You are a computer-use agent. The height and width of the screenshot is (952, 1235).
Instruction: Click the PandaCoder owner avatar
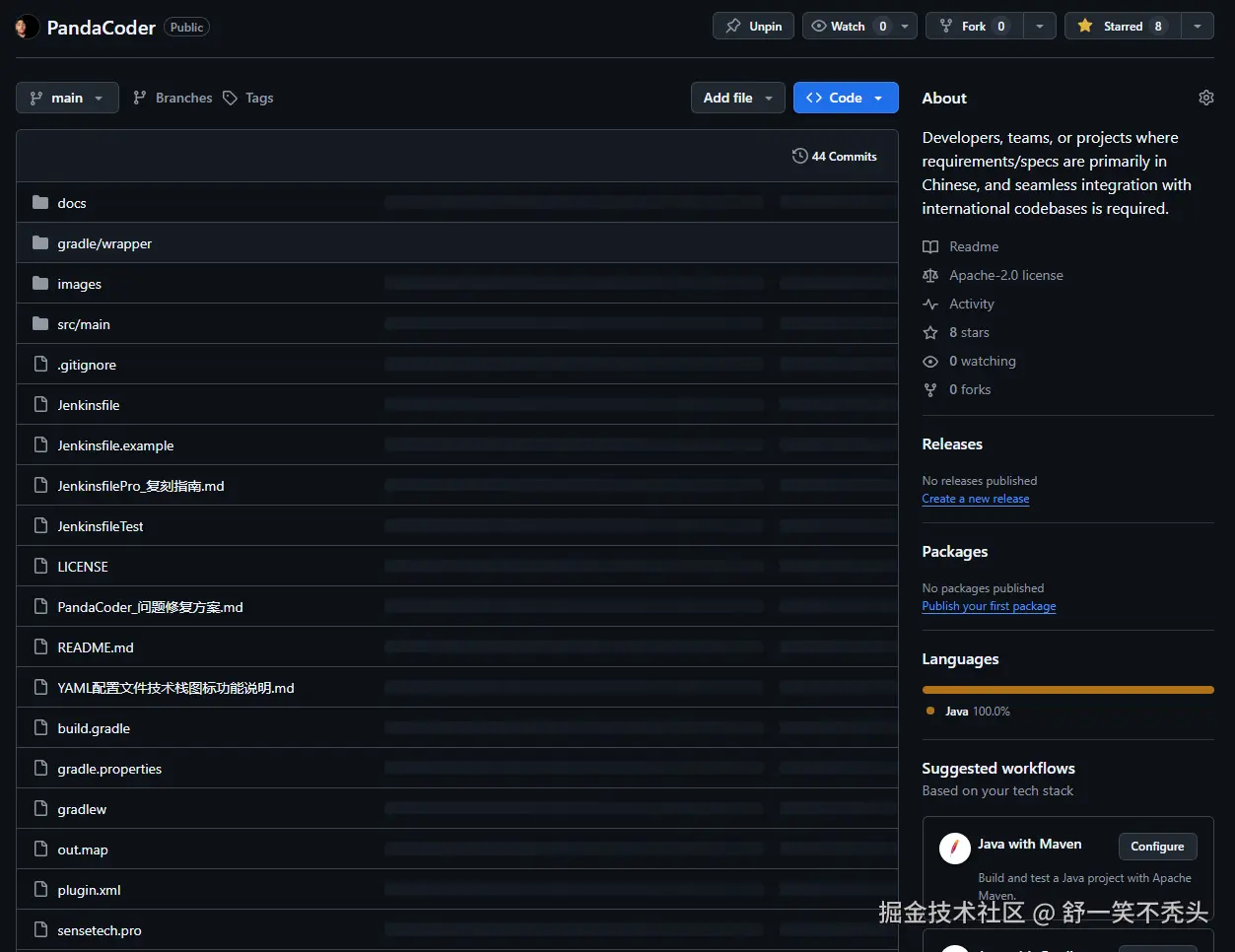[28, 27]
